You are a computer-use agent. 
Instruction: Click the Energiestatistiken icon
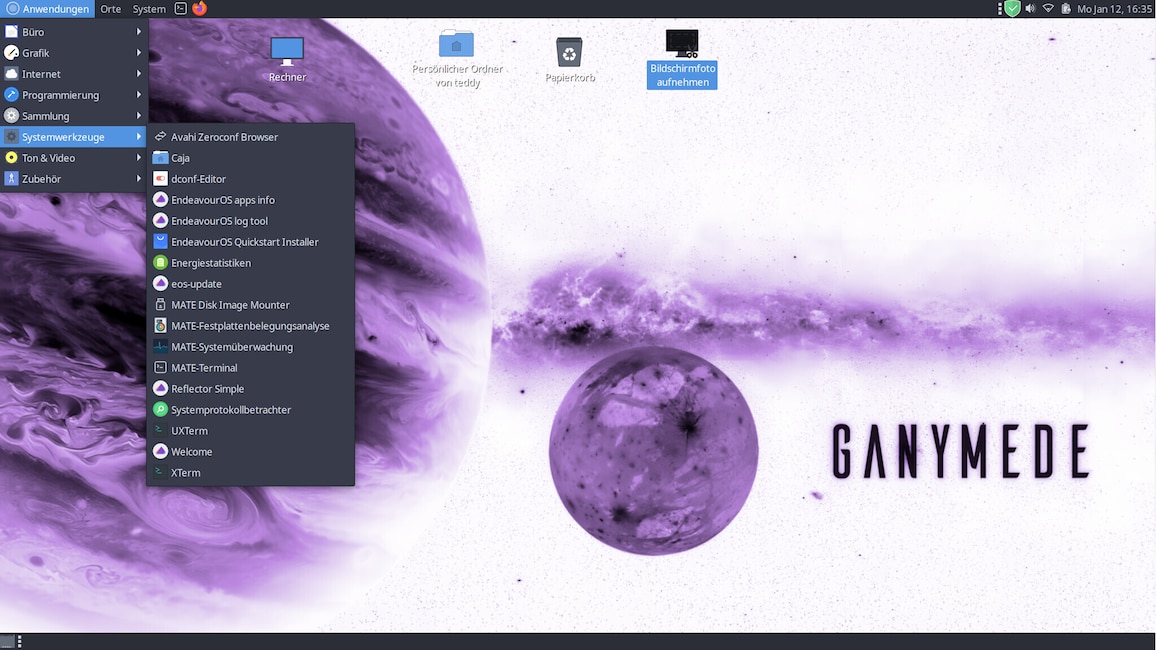click(x=160, y=263)
